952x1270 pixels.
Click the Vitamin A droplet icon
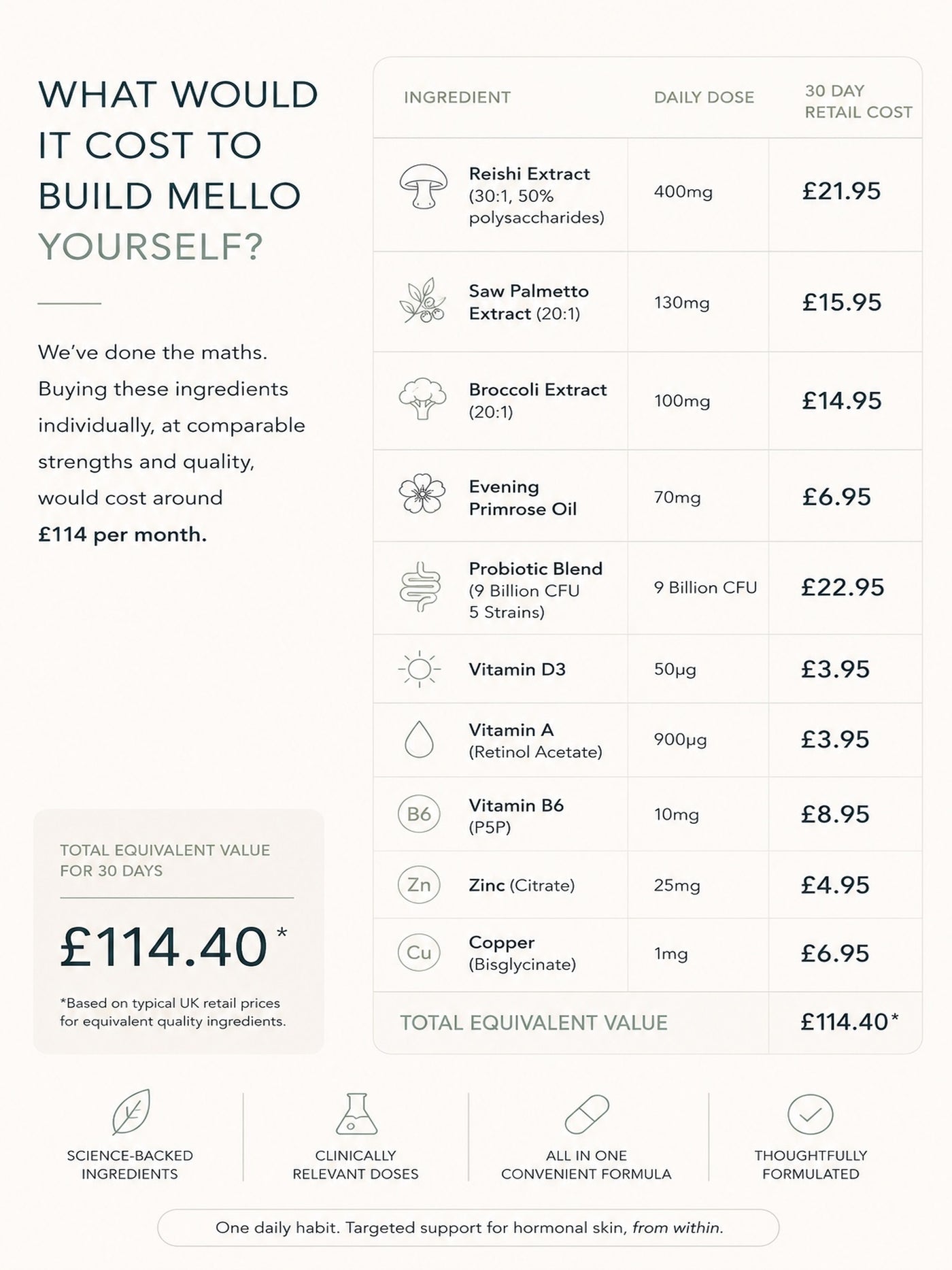point(419,739)
